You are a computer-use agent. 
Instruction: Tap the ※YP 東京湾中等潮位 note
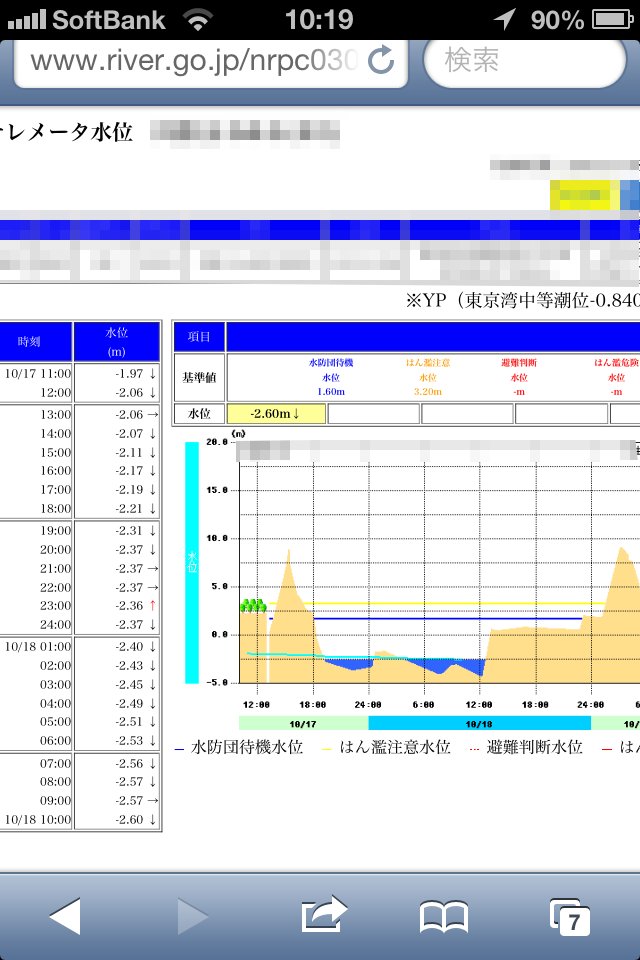[522, 300]
